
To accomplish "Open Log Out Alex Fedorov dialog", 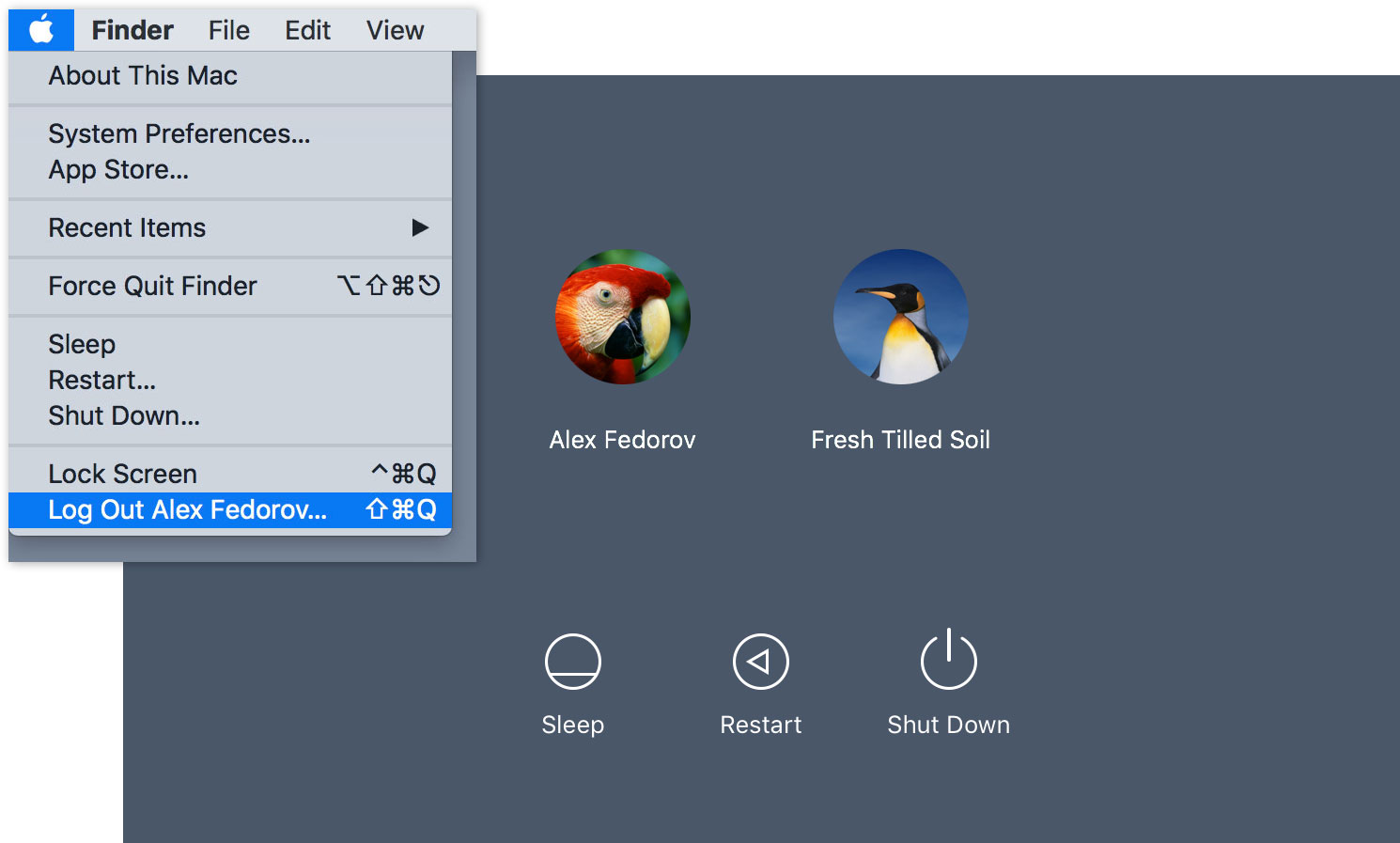I will coord(188,510).
